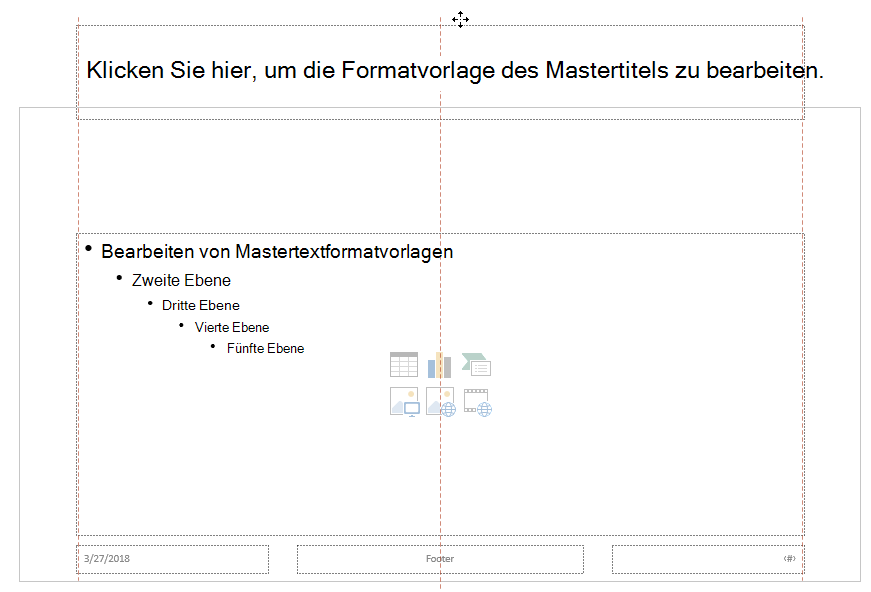Click the slide number placeholder ‹#›
The image size is (871, 592).
[708, 559]
